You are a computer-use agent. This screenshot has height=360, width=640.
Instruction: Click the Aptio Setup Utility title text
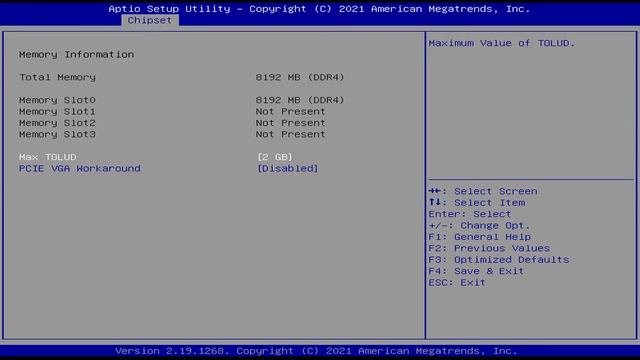click(x=319, y=9)
